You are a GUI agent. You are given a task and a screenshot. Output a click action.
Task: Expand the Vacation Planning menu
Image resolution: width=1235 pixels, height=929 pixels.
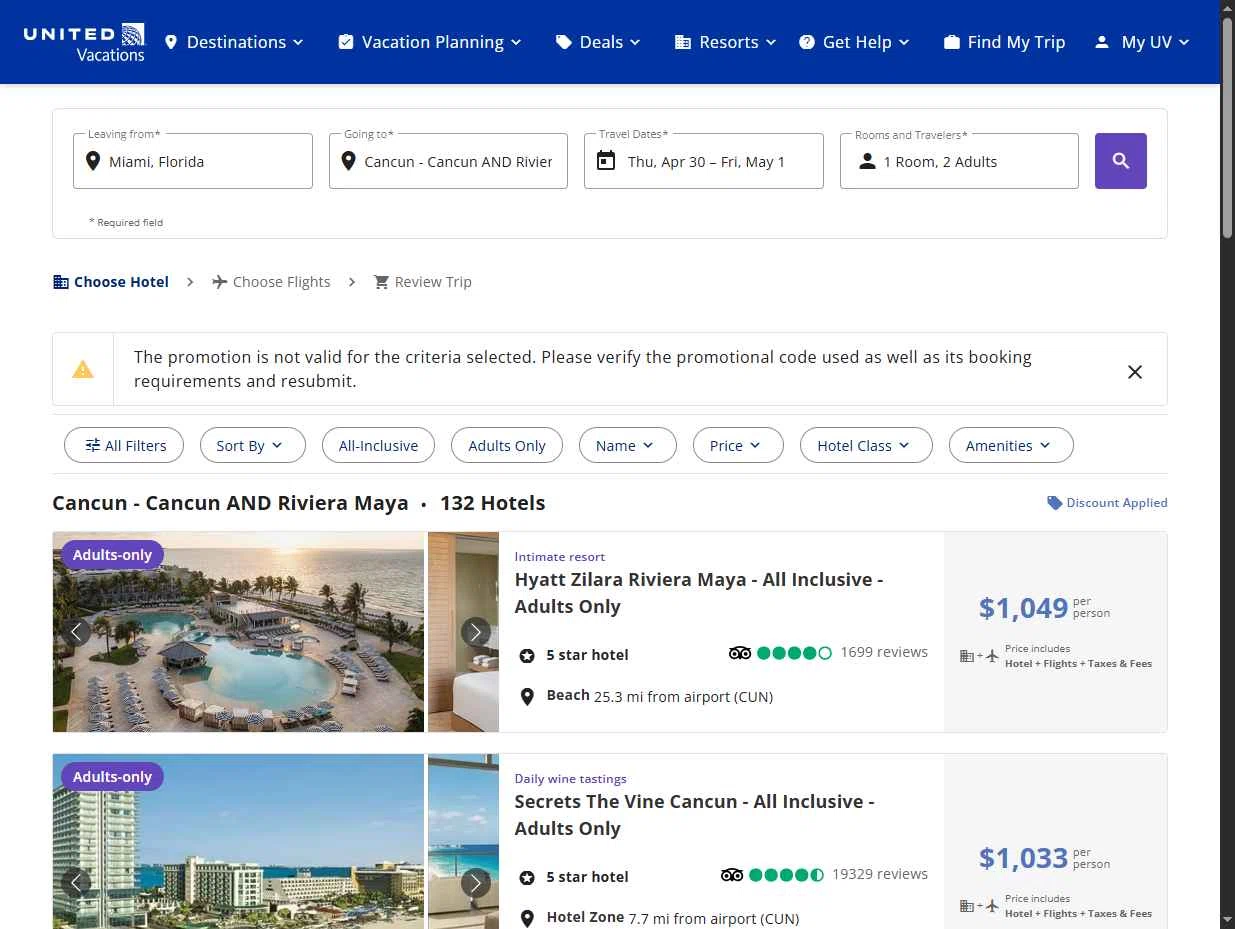pyautogui.click(x=430, y=42)
